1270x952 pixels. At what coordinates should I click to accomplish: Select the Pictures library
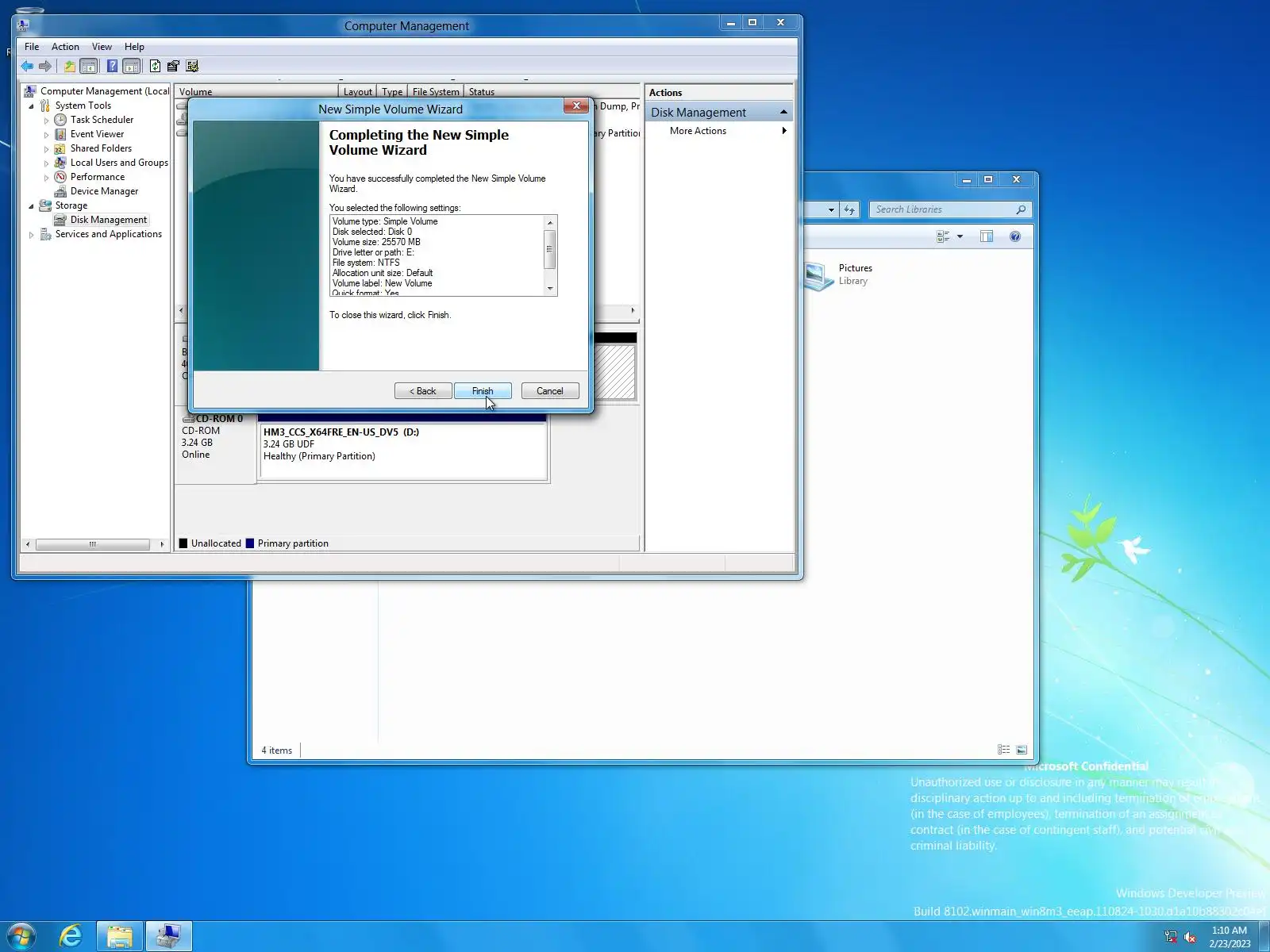pos(840,274)
